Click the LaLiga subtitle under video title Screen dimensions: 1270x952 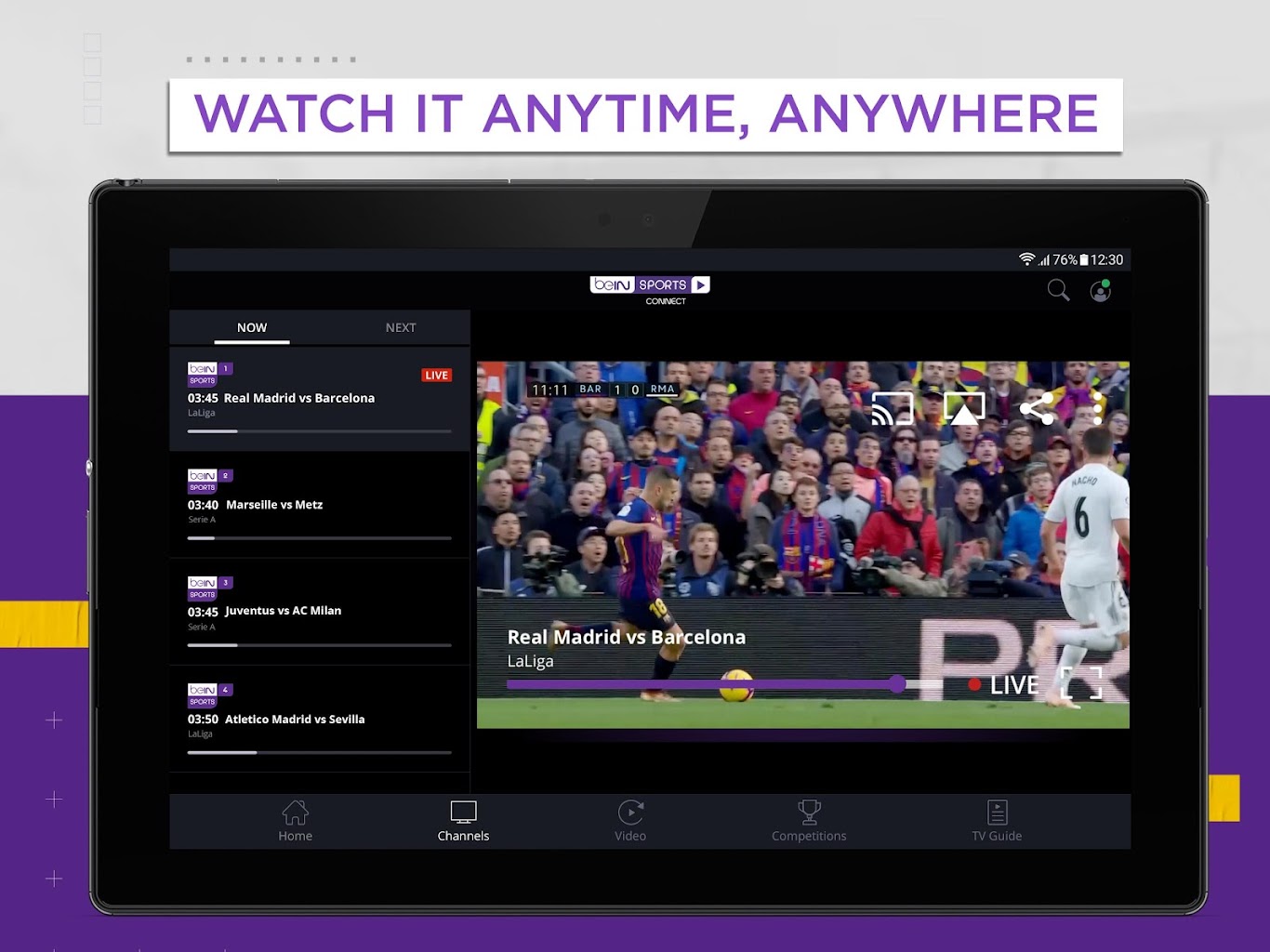click(x=531, y=661)
